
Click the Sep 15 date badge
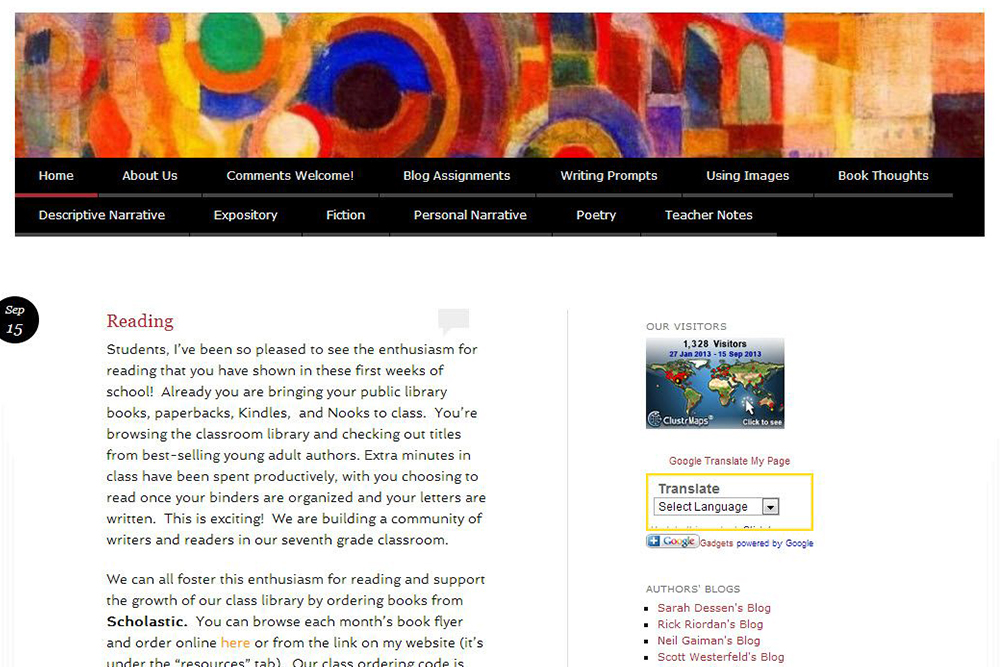tap(16, 320)
